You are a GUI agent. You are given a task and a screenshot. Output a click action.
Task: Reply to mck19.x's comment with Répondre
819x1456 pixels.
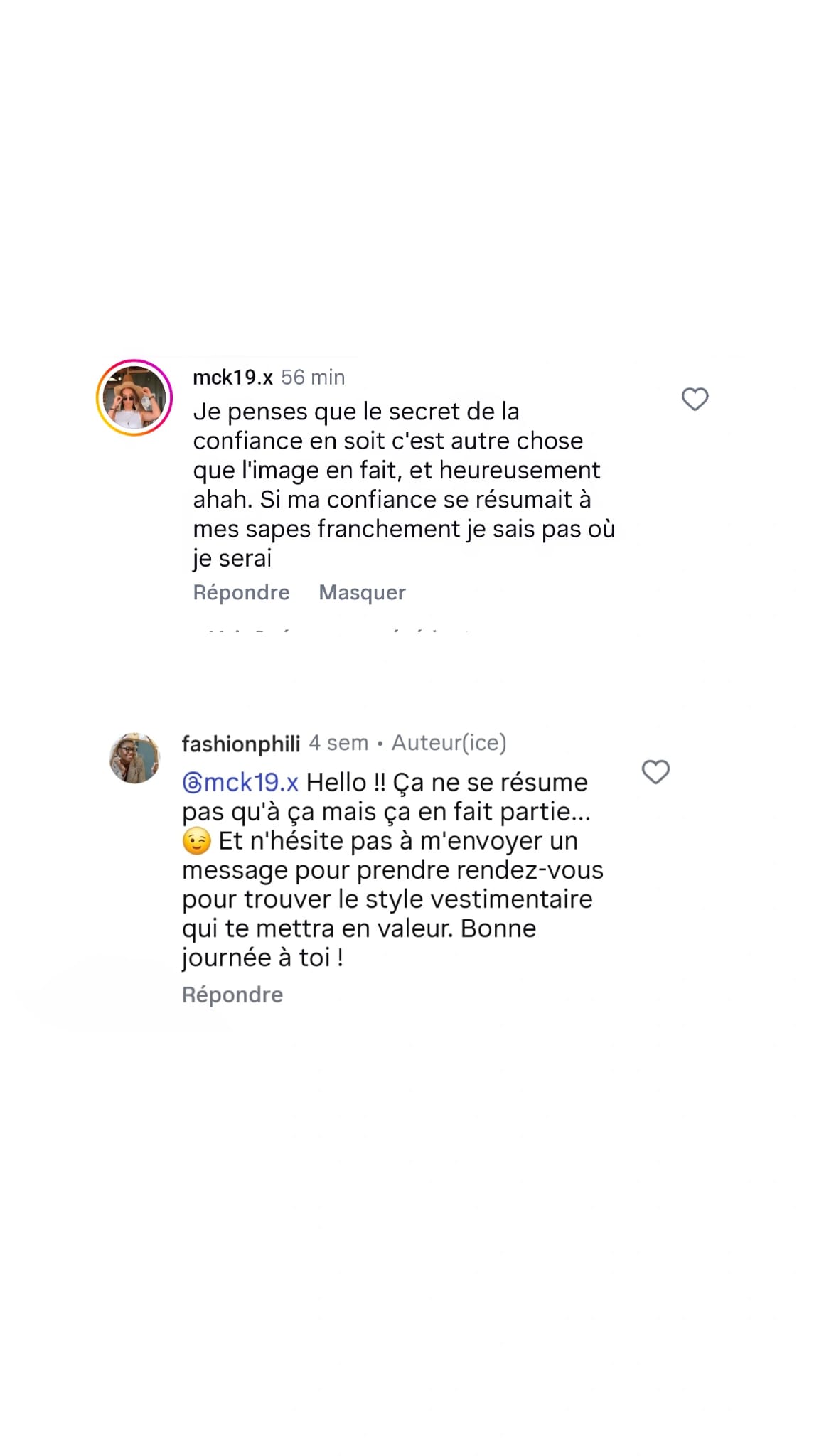coord(241,592)
